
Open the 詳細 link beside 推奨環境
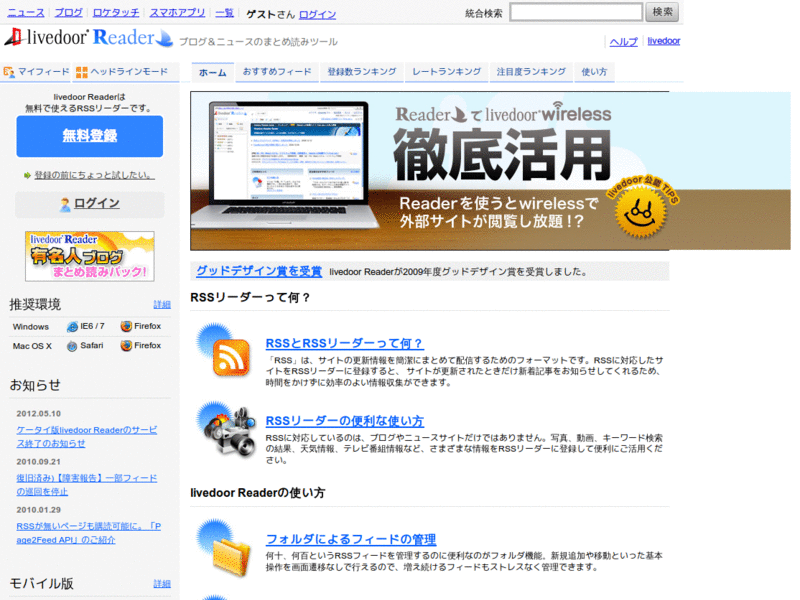click(x=162, y=305)
